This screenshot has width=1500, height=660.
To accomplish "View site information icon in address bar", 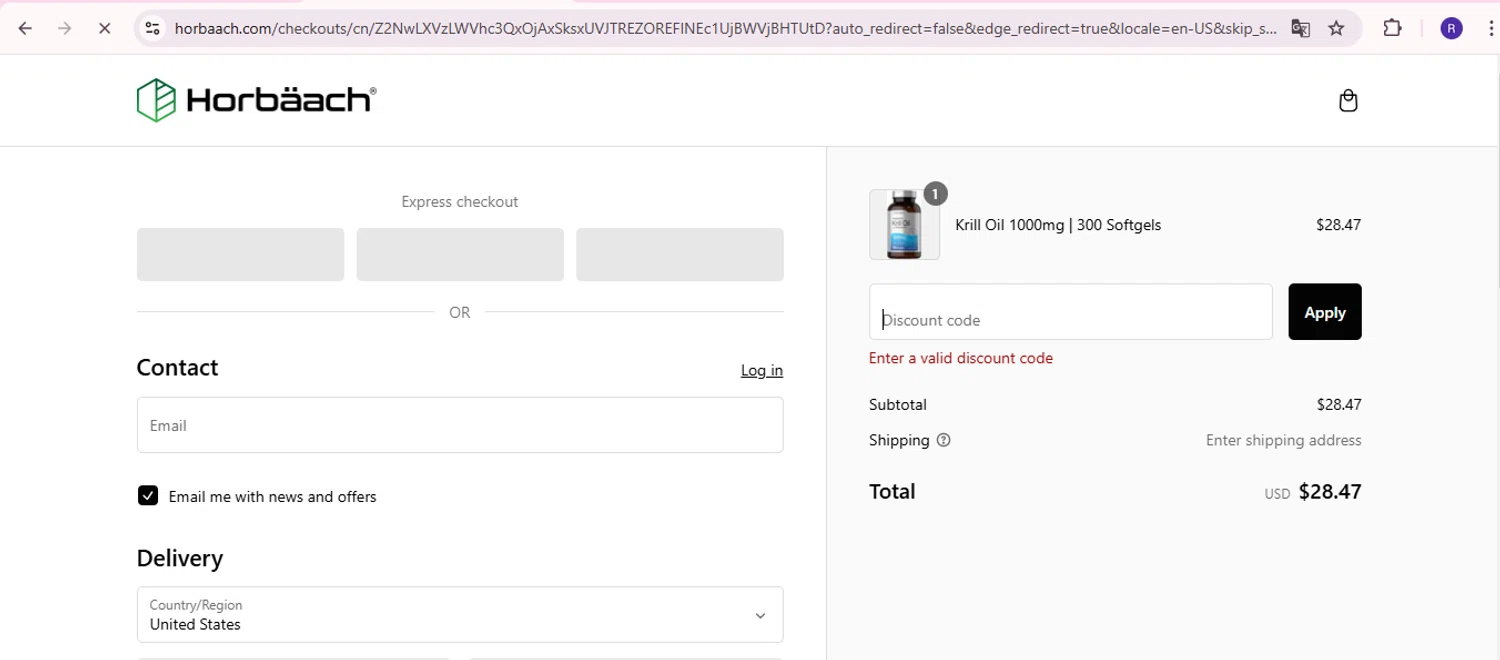I will tap(152, 28).
